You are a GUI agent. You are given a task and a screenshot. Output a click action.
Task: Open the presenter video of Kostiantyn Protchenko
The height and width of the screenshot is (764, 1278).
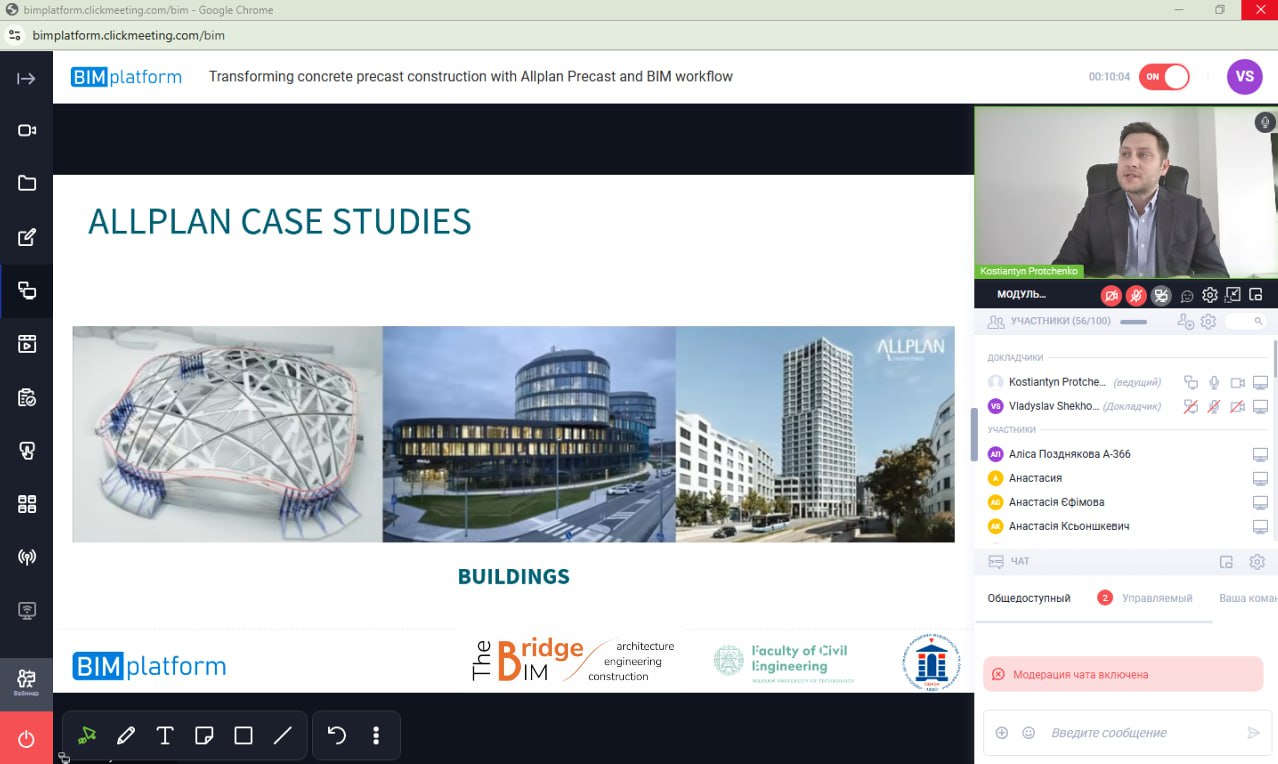click(x=1126, y=193)
